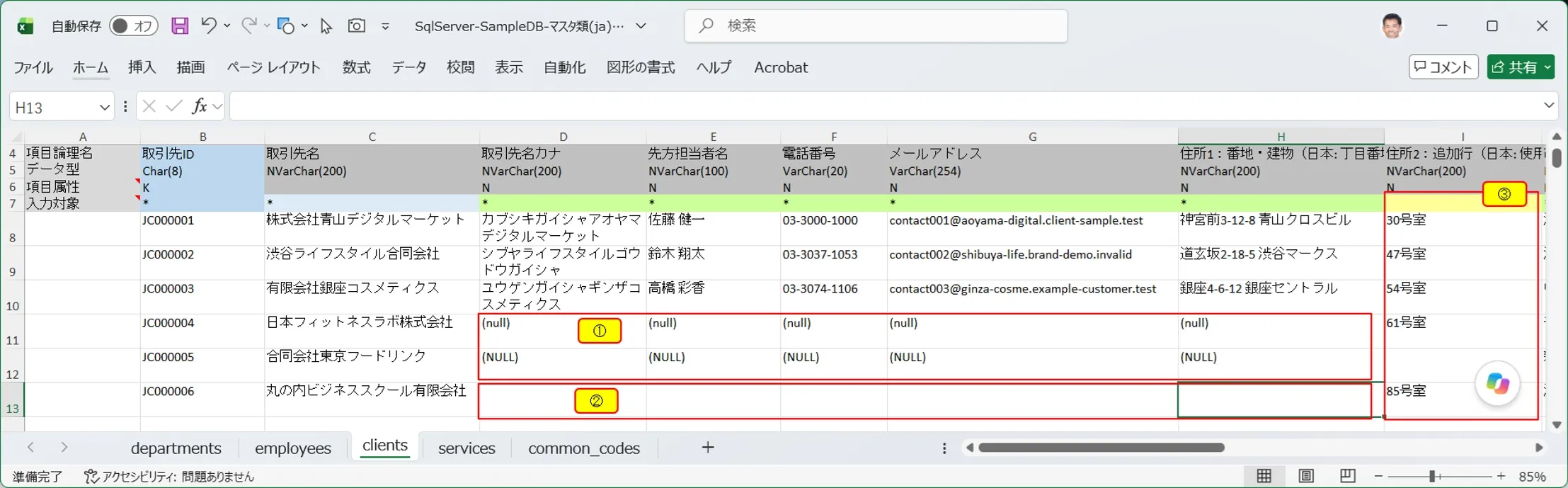Open the ファイル menu
Screen dimensions: 1568x488
pyautogui.click(x=33, y=67)
